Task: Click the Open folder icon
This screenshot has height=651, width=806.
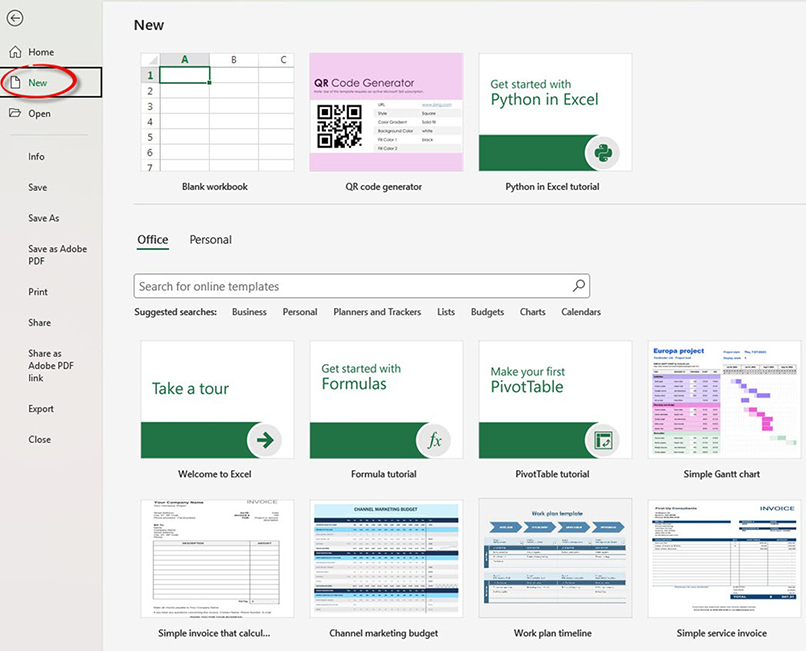Action: pyautogui.click(x=15, y=113)
